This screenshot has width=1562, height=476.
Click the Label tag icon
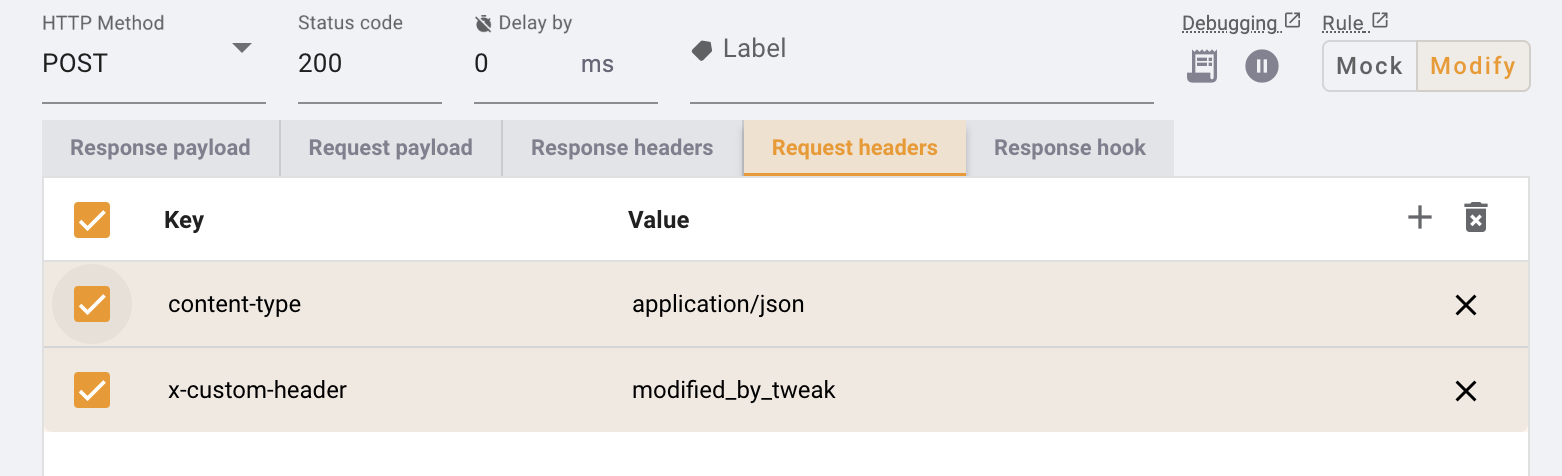[702, 50]
